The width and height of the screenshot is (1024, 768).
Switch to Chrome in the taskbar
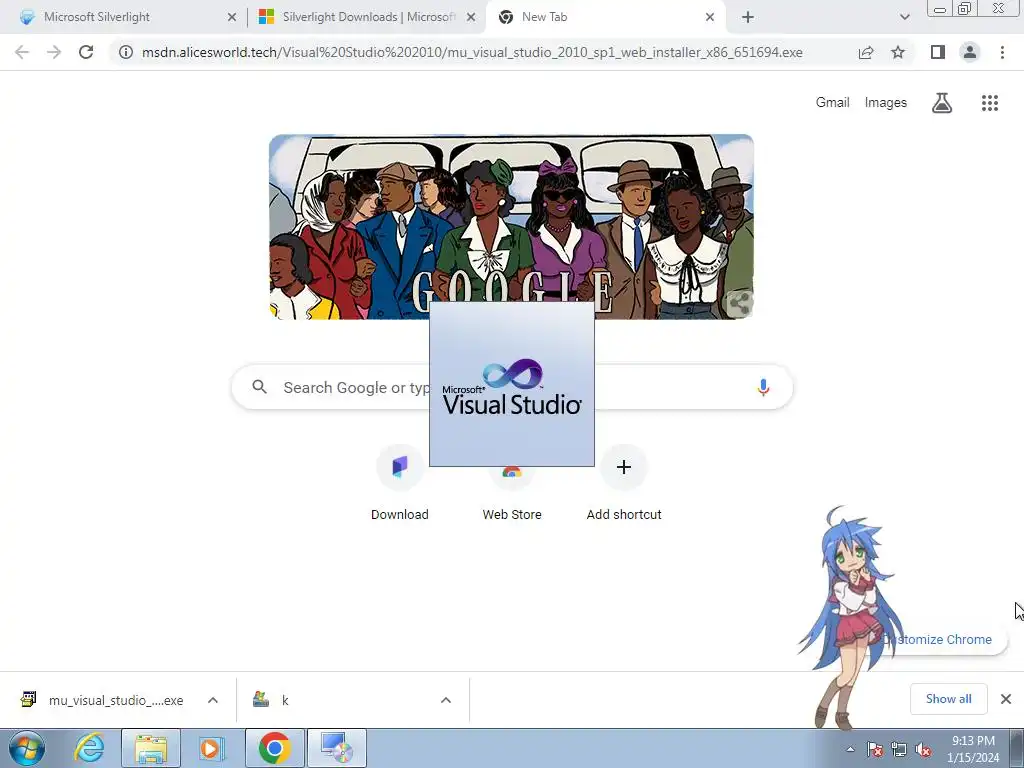pos(274,748)
